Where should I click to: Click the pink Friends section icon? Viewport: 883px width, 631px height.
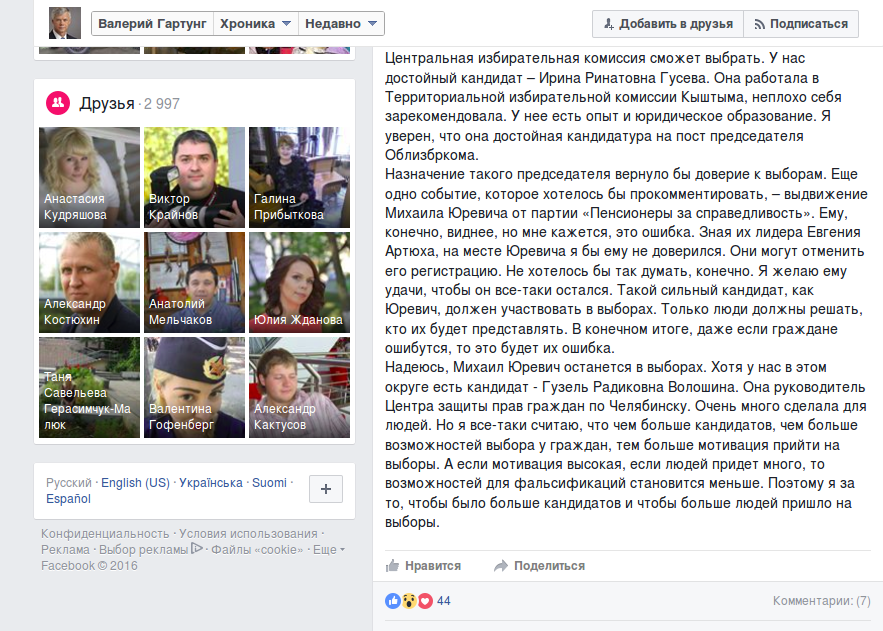(x=58, y=103)
